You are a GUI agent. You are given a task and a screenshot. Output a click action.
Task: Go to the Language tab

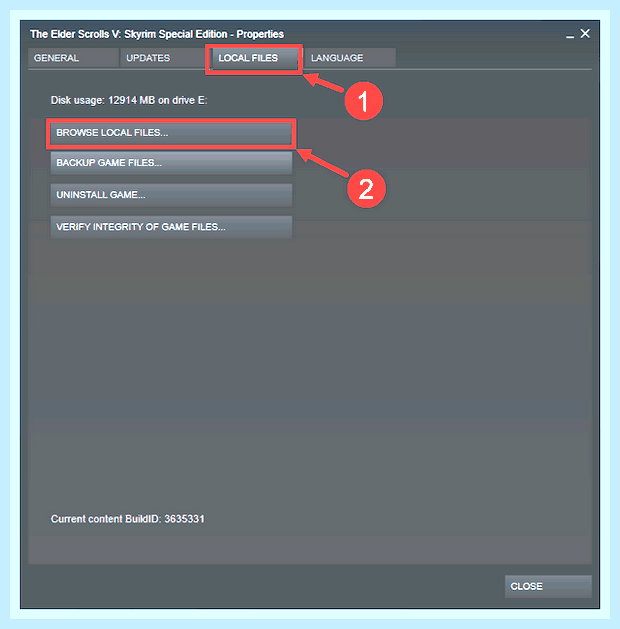click(x=350, y=58)
